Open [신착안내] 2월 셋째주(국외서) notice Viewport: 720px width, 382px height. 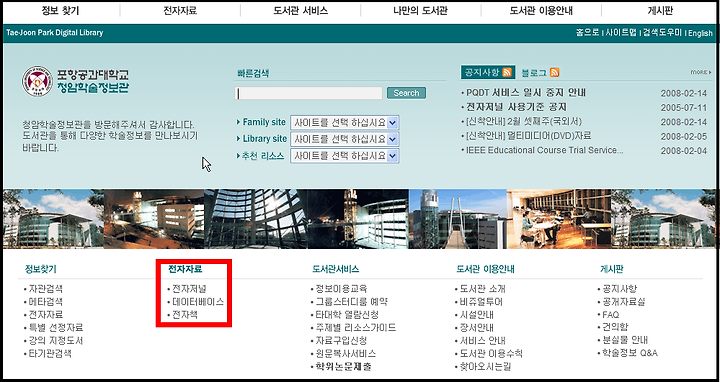(x=523, y=122)
